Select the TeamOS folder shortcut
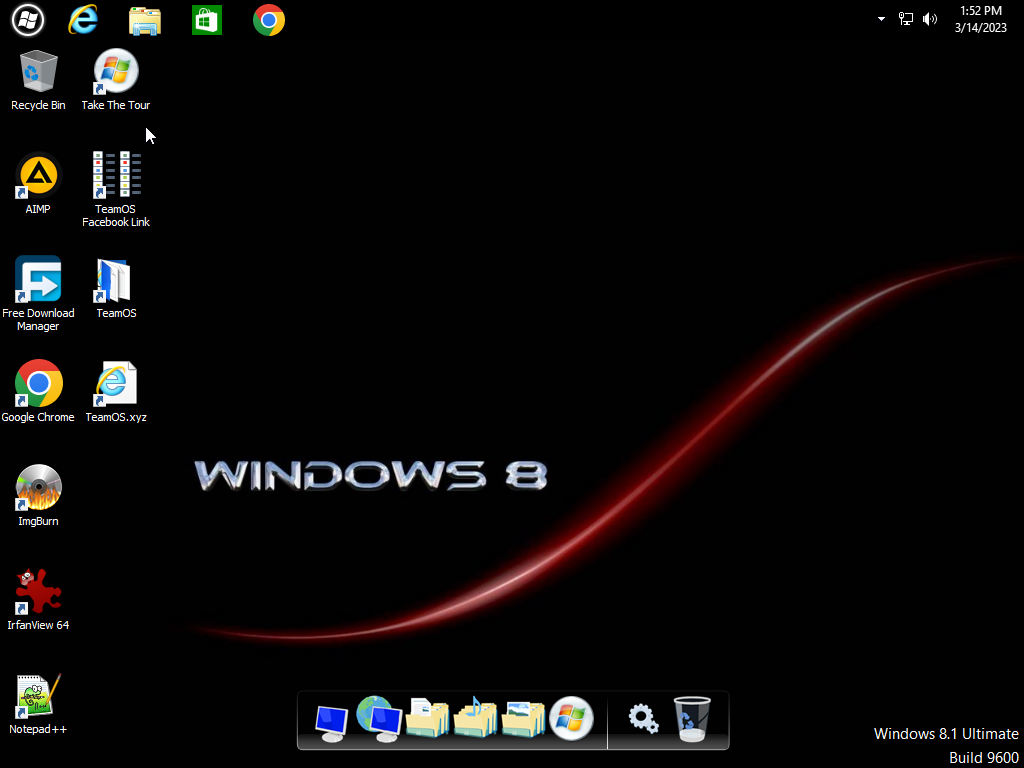 click(x=116, y=288)
